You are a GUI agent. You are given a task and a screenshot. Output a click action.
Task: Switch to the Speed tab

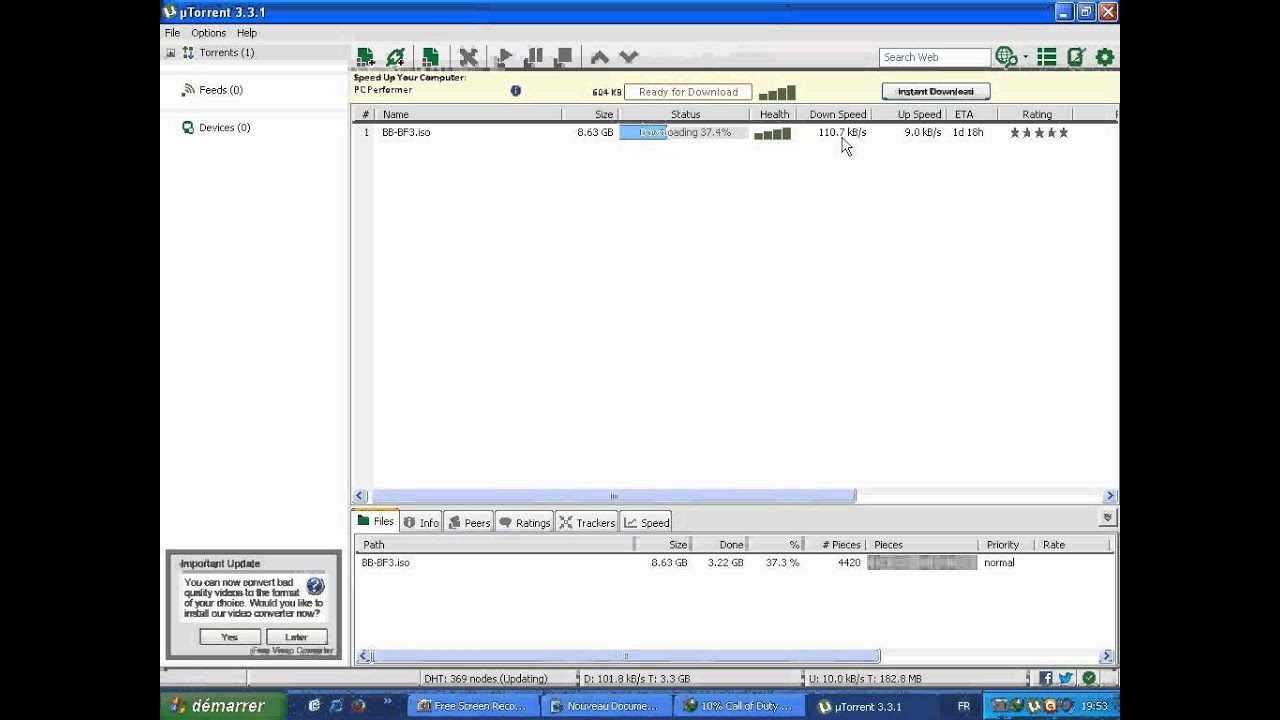point(646,522)
